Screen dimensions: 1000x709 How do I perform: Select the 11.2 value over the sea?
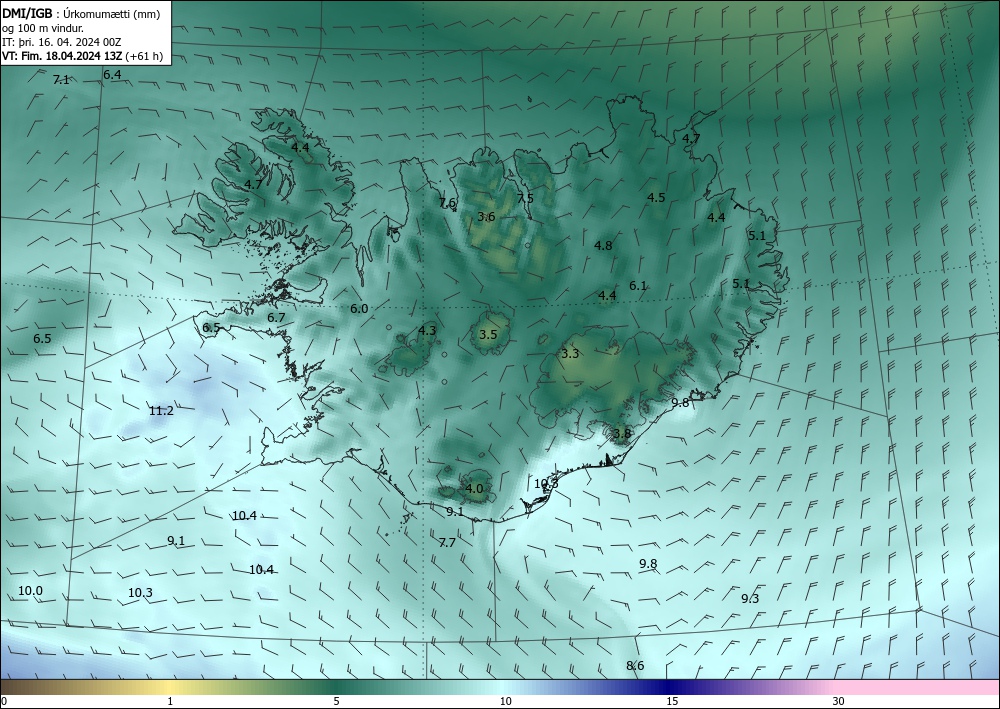(161, 411)
